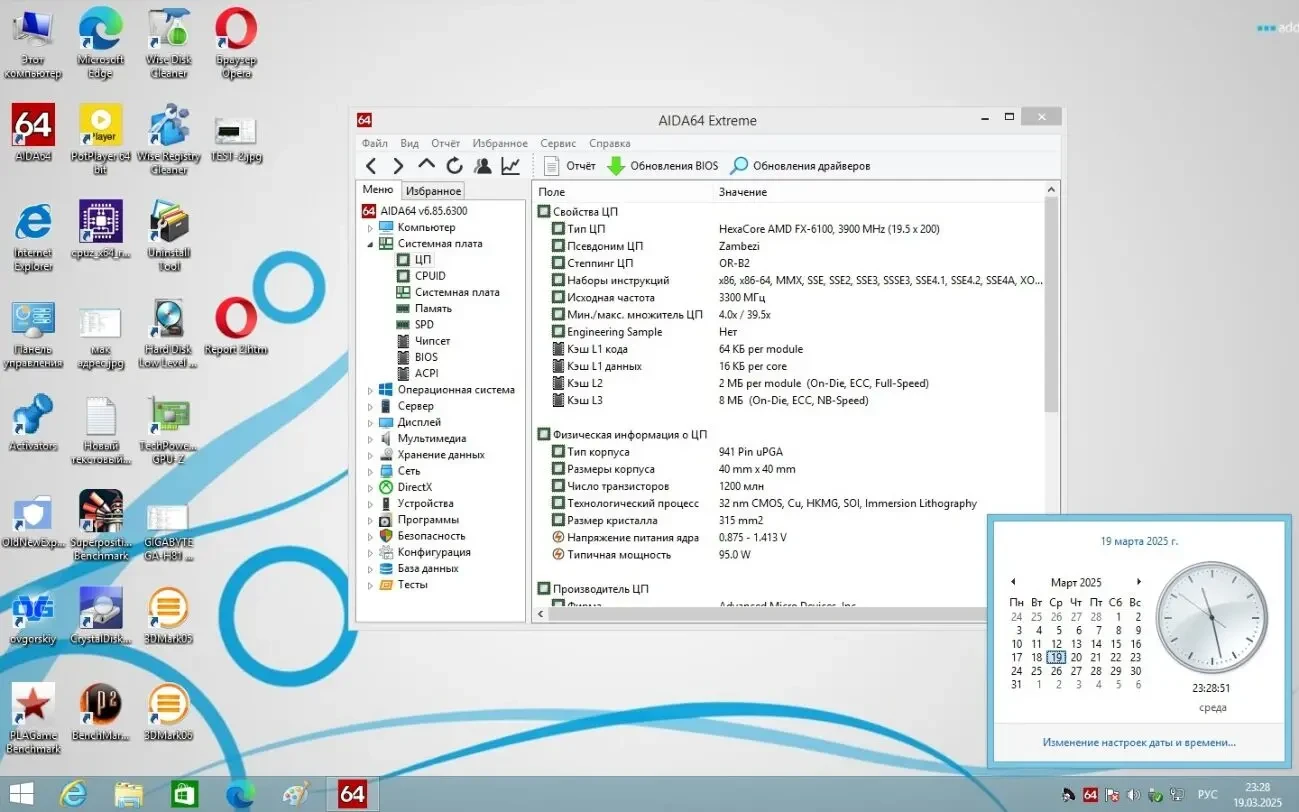
Task: Expand the Сеть tree node
Action: pos(370,471)
